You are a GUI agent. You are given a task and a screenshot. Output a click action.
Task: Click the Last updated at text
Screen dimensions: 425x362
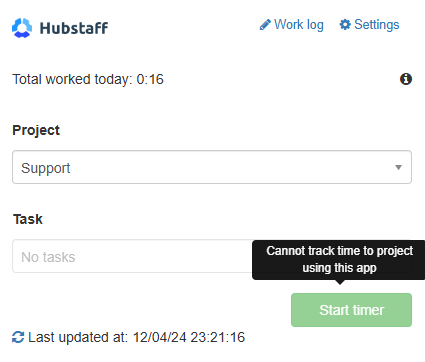[x=78, y=337]
